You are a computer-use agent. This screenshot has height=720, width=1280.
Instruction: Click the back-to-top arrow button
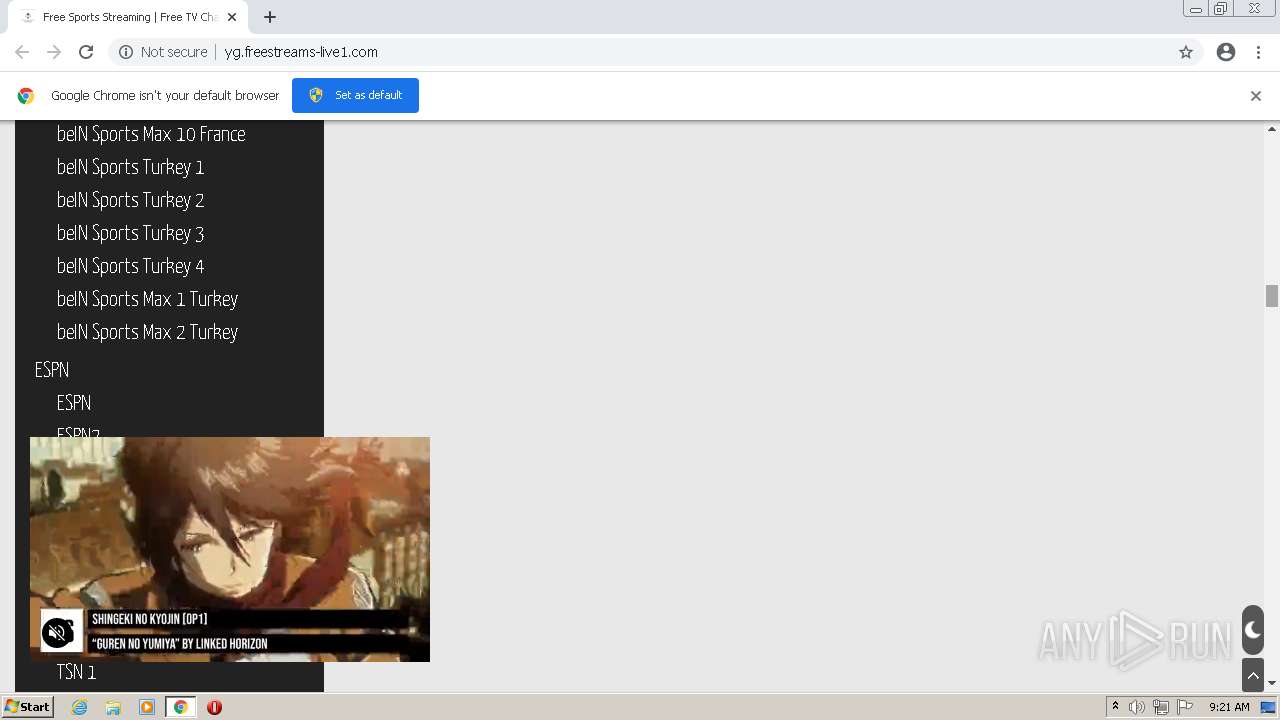(x=1253, y=675)
